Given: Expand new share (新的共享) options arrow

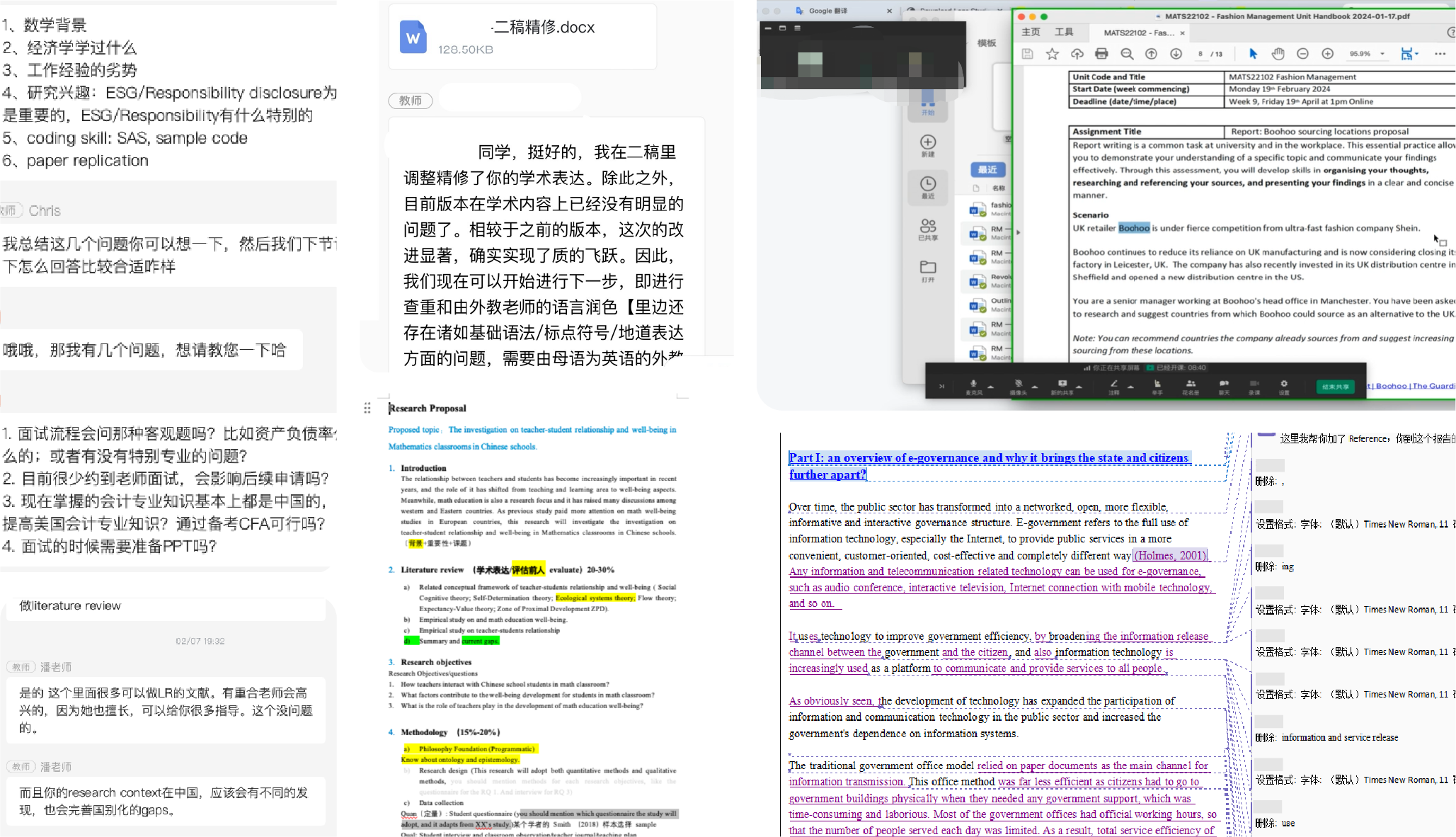Looking at the screenshot, I should point(1079,387).
